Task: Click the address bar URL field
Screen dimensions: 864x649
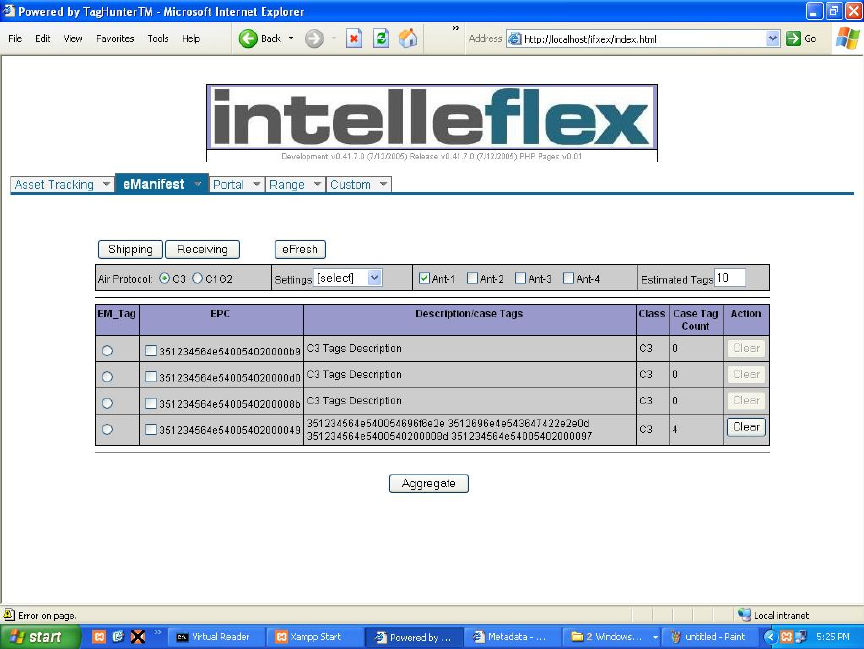Action: (x=643, y=39)
